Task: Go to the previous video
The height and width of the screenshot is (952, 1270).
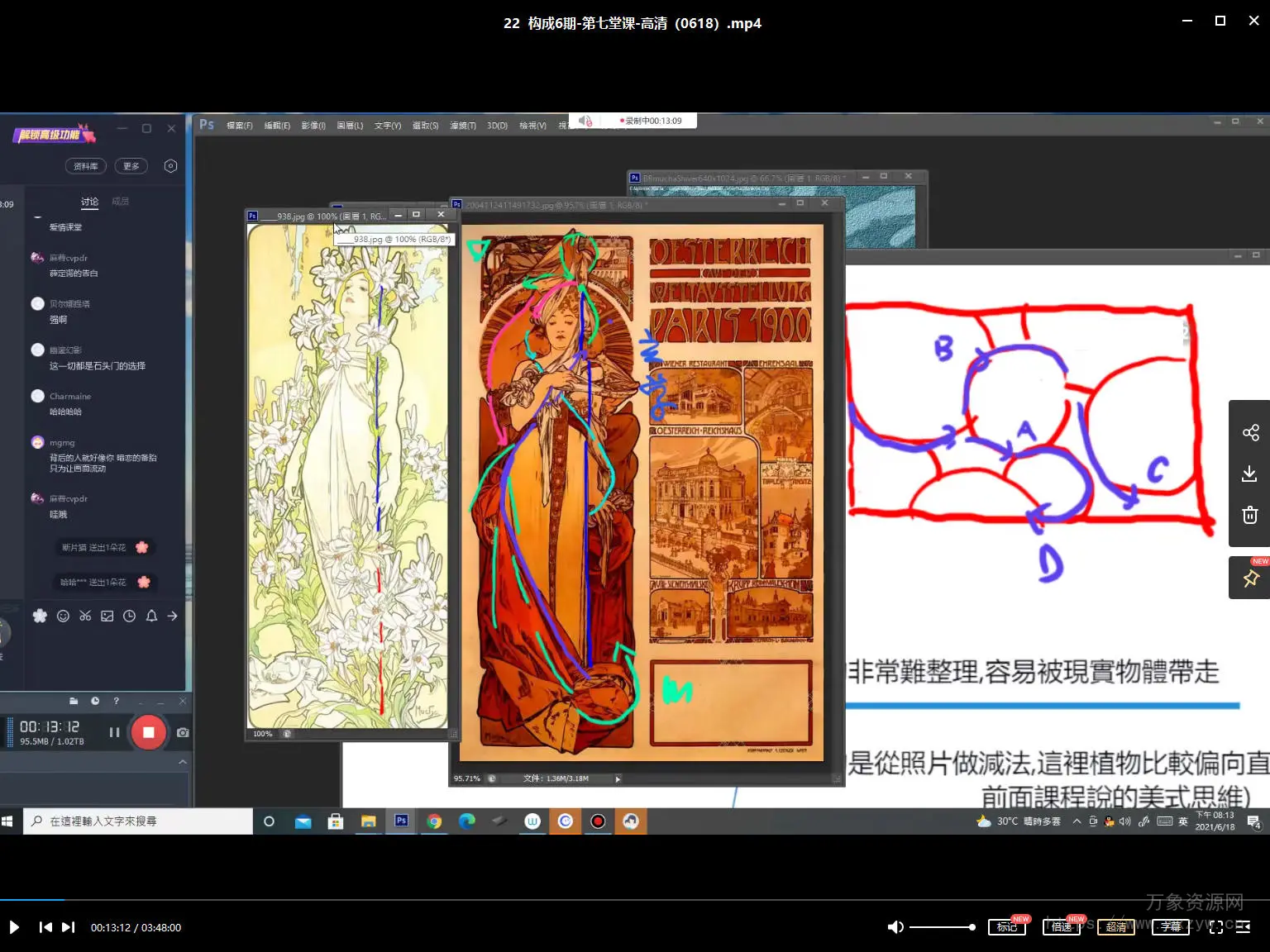Action: tap(45, 927)
